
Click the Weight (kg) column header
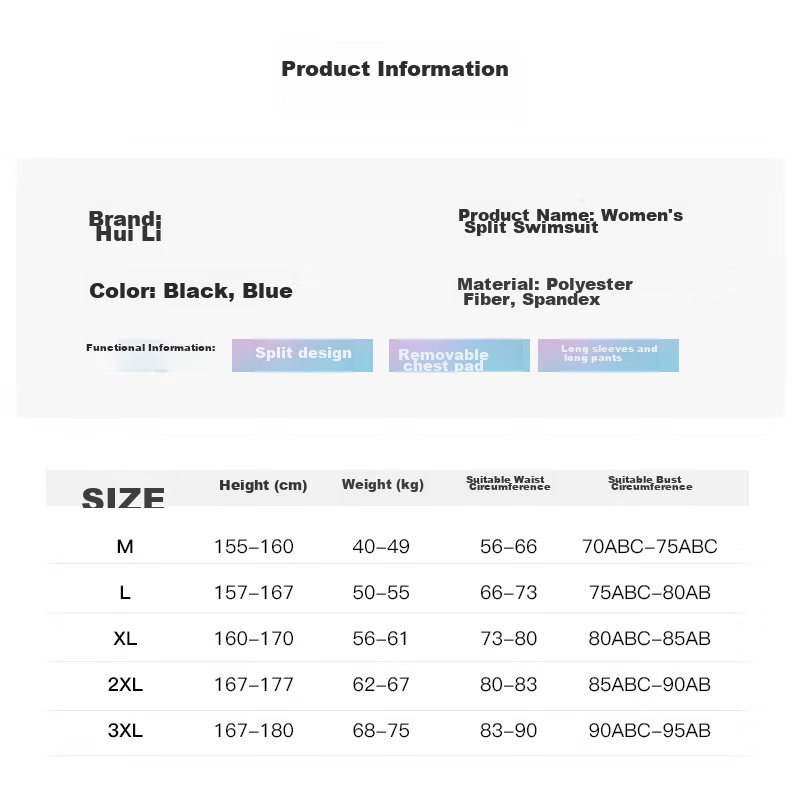[x=383, y=485]
